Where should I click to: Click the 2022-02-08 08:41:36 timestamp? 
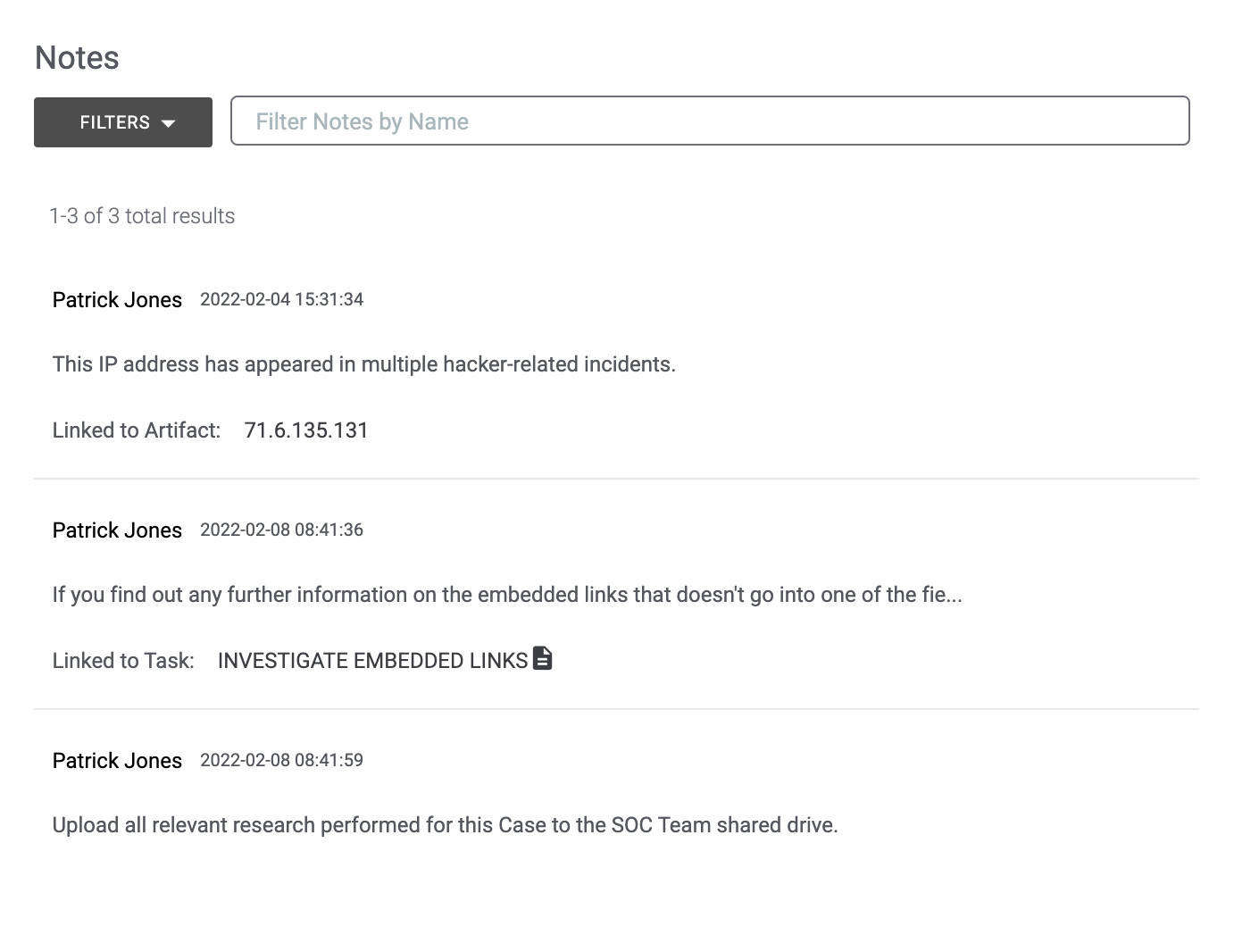pyautogui.click(x=281, y=530)
